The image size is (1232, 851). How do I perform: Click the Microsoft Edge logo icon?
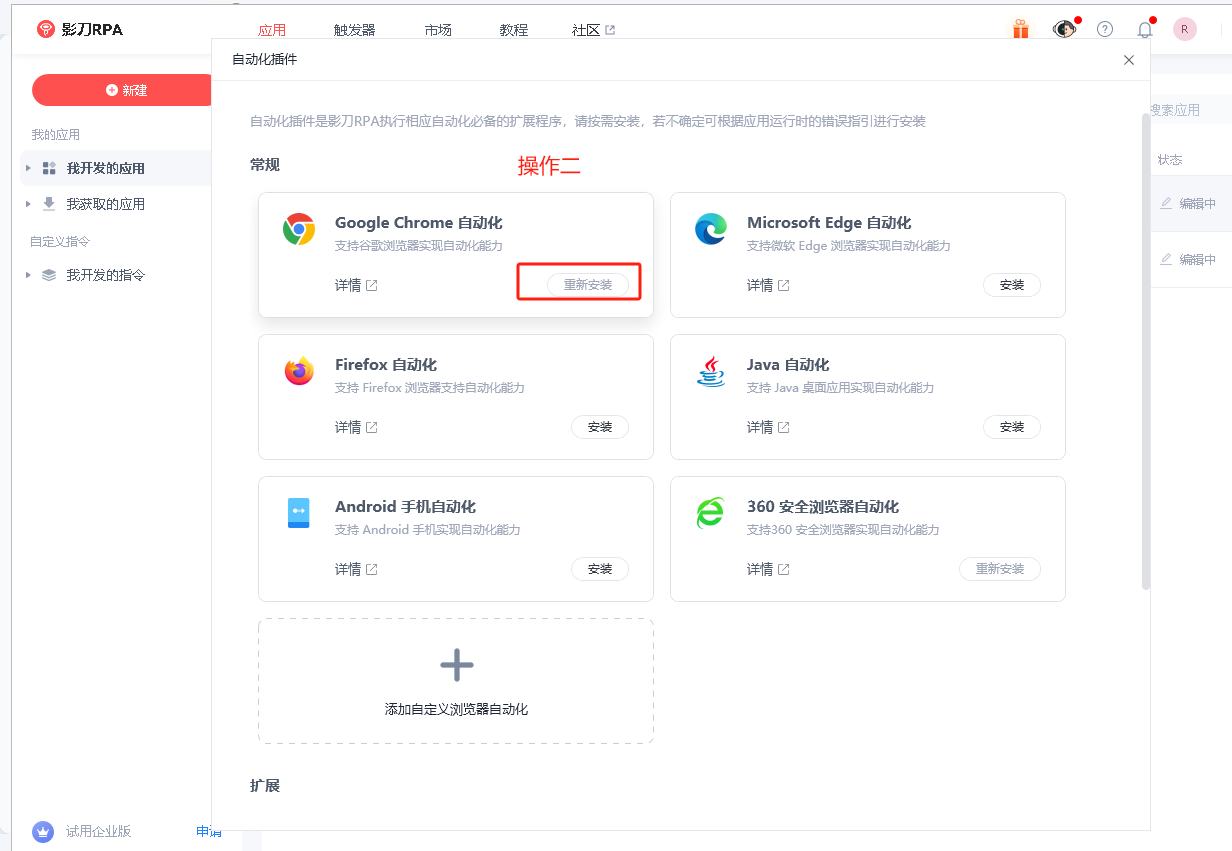[711, 229]
